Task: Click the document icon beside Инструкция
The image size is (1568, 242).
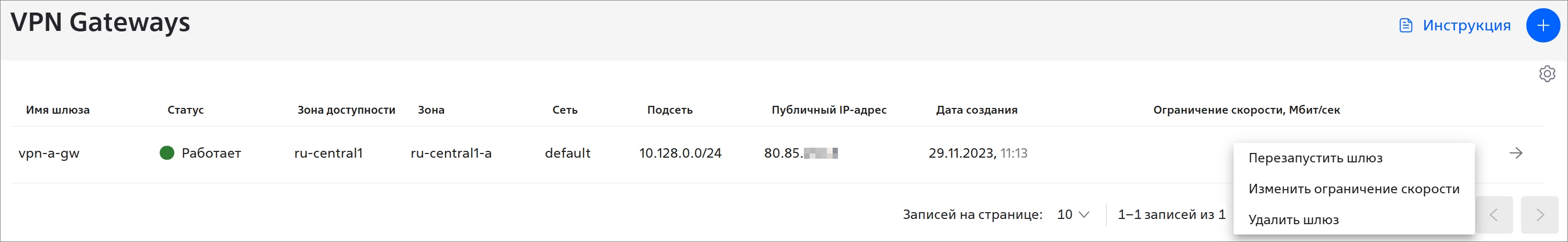Action: [1405, 26]
